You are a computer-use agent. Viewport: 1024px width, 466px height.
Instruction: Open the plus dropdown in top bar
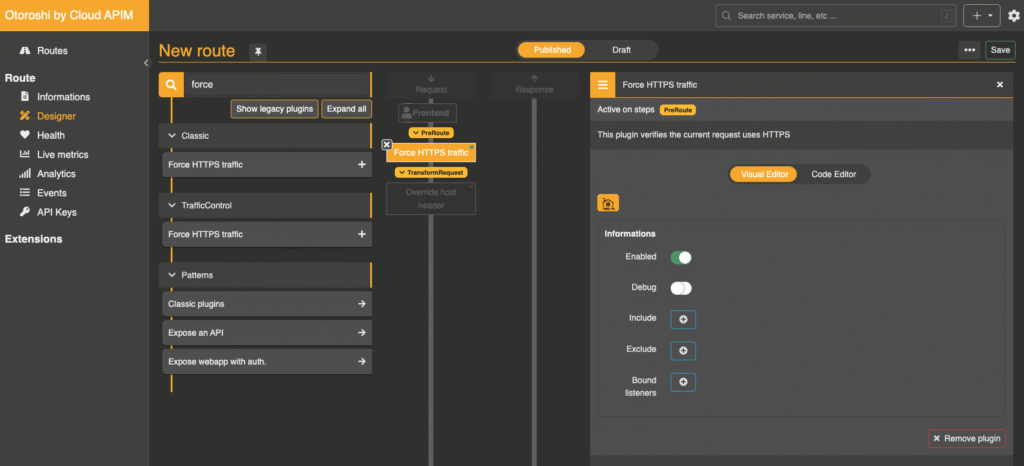pyautogui.click(x=980, y=16)
